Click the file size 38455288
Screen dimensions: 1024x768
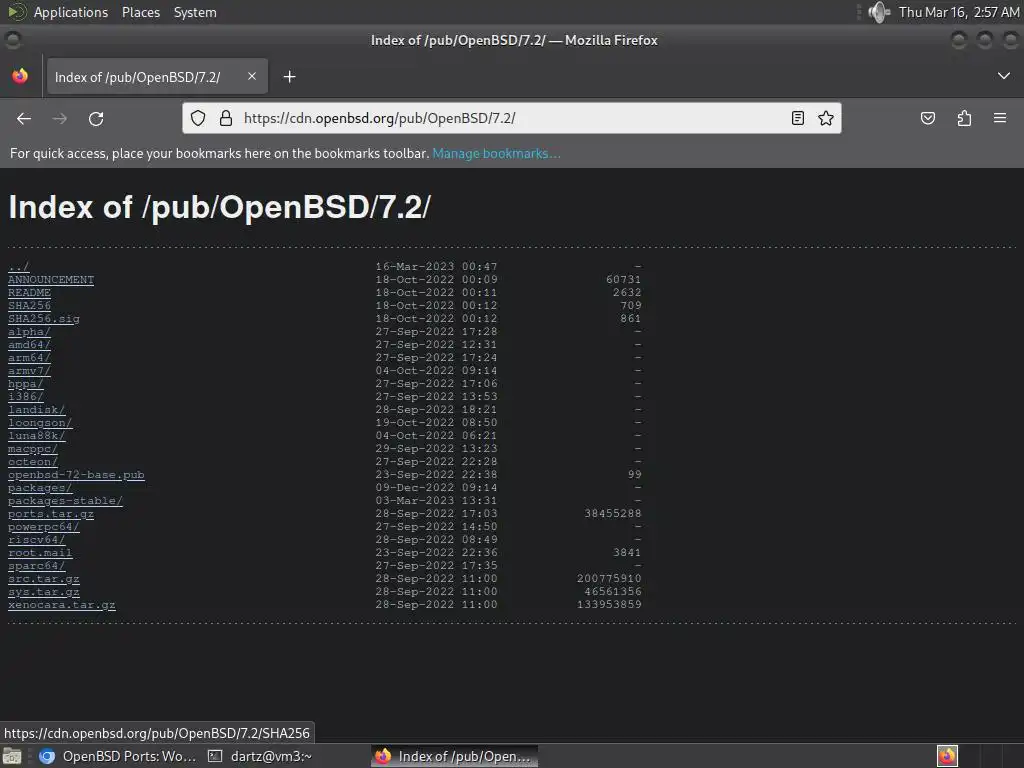613,514
